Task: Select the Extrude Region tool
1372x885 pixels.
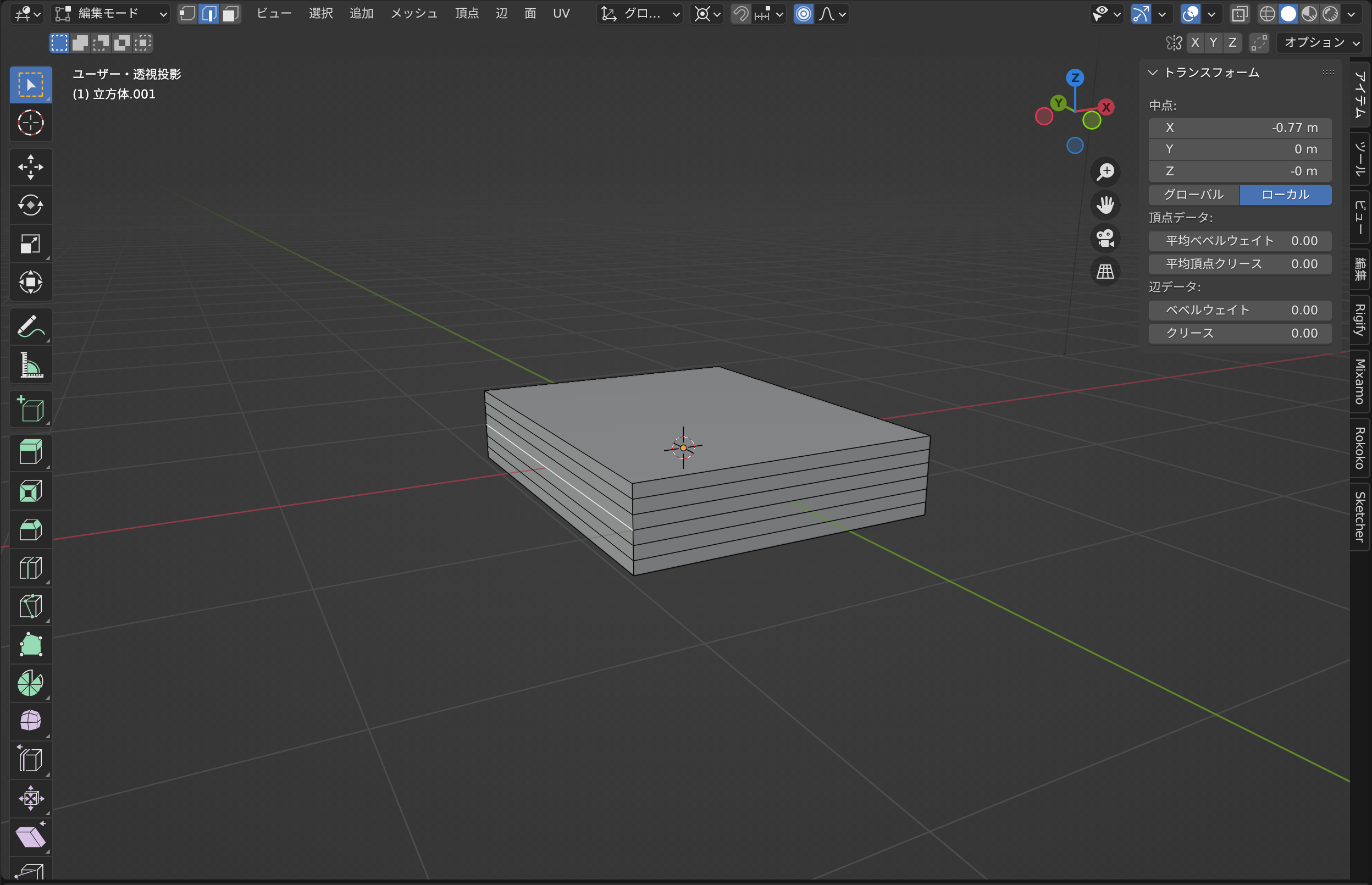Action: coord(31,452)
